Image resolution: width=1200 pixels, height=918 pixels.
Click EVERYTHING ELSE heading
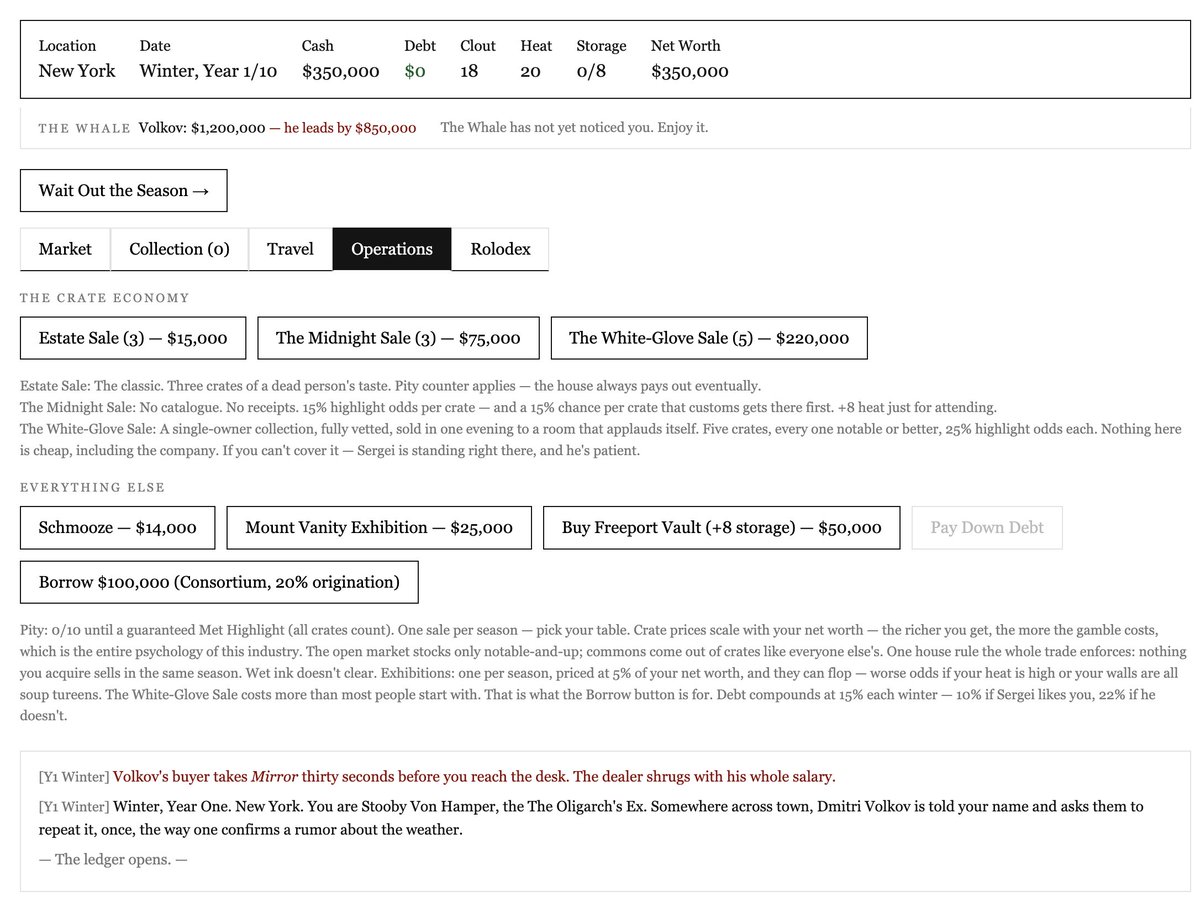coord(92,487)
